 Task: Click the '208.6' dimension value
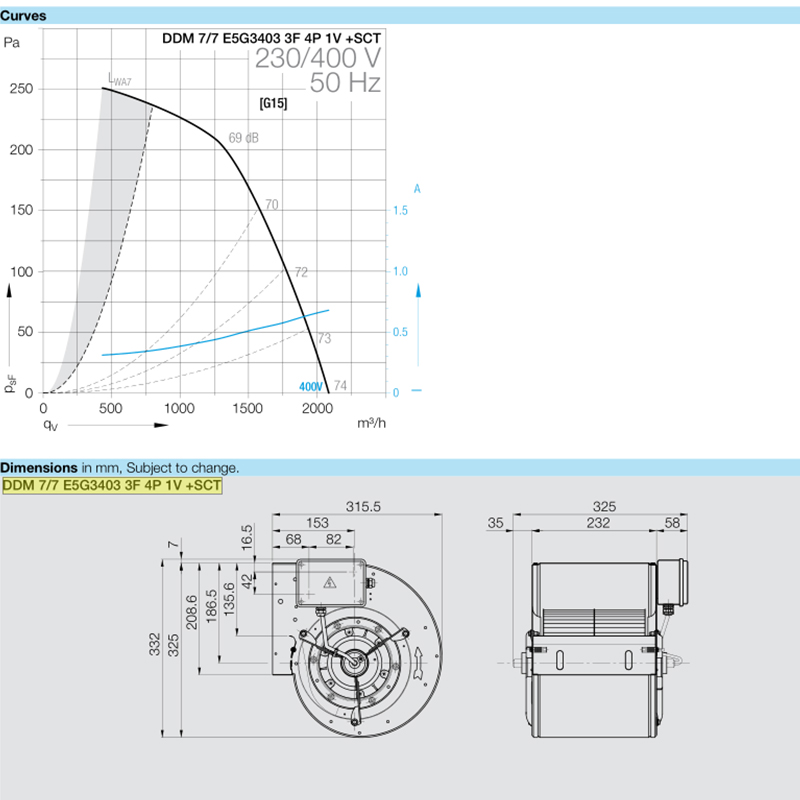(x=191, y=612)
